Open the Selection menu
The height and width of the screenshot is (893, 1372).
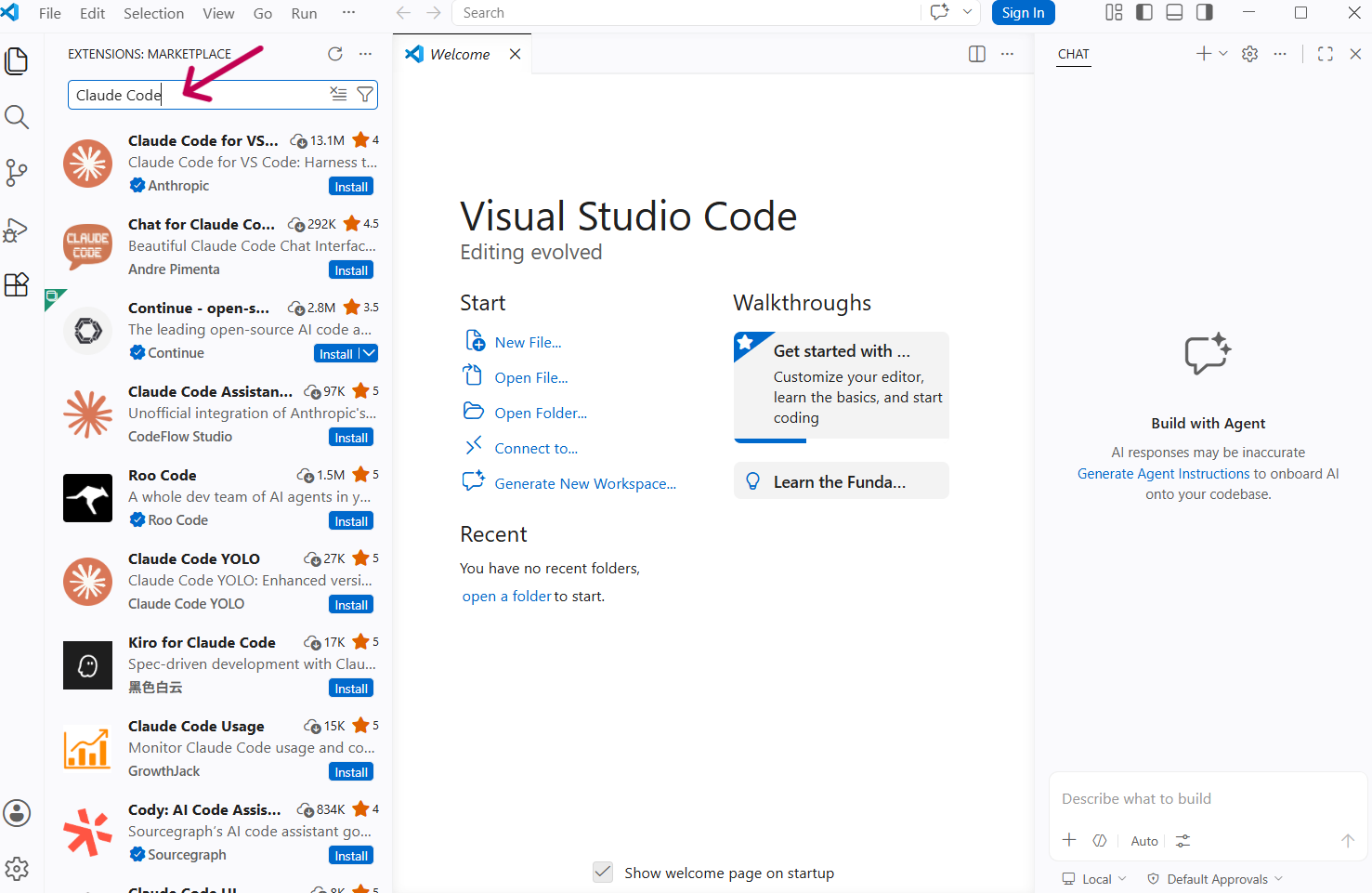pyautogui.click(x=154, y=13)
